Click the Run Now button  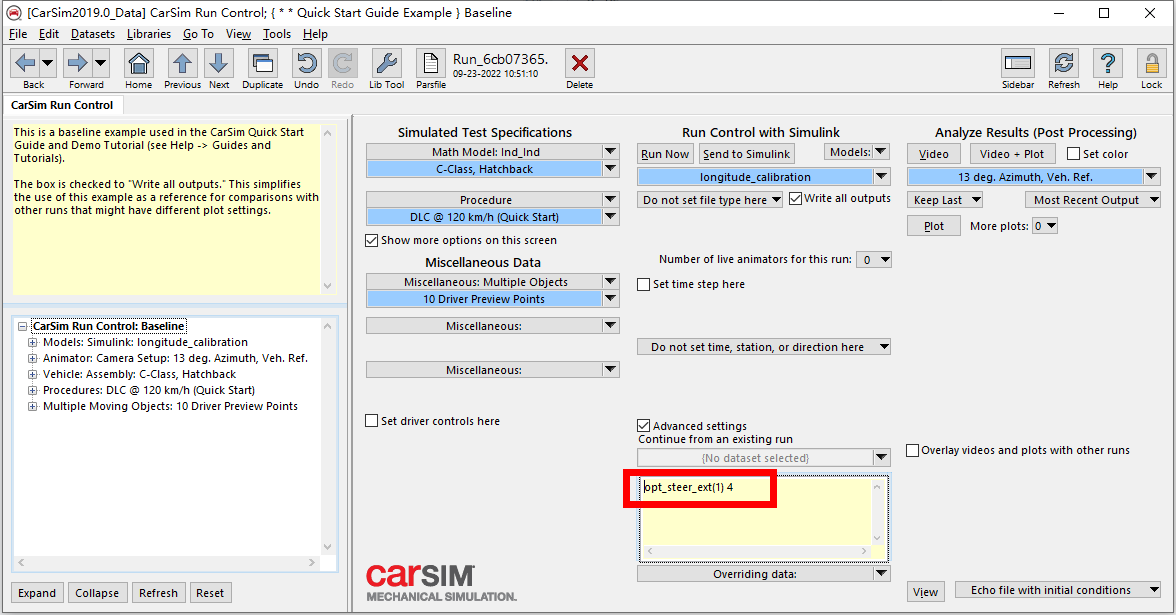(x=664, y=154)
